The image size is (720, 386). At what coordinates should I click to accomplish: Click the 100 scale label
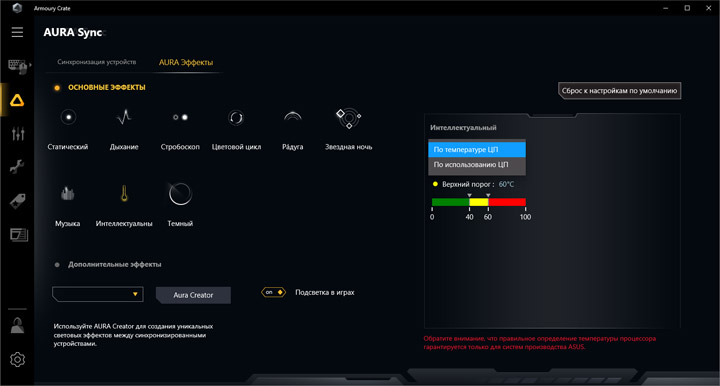[525, 217]
